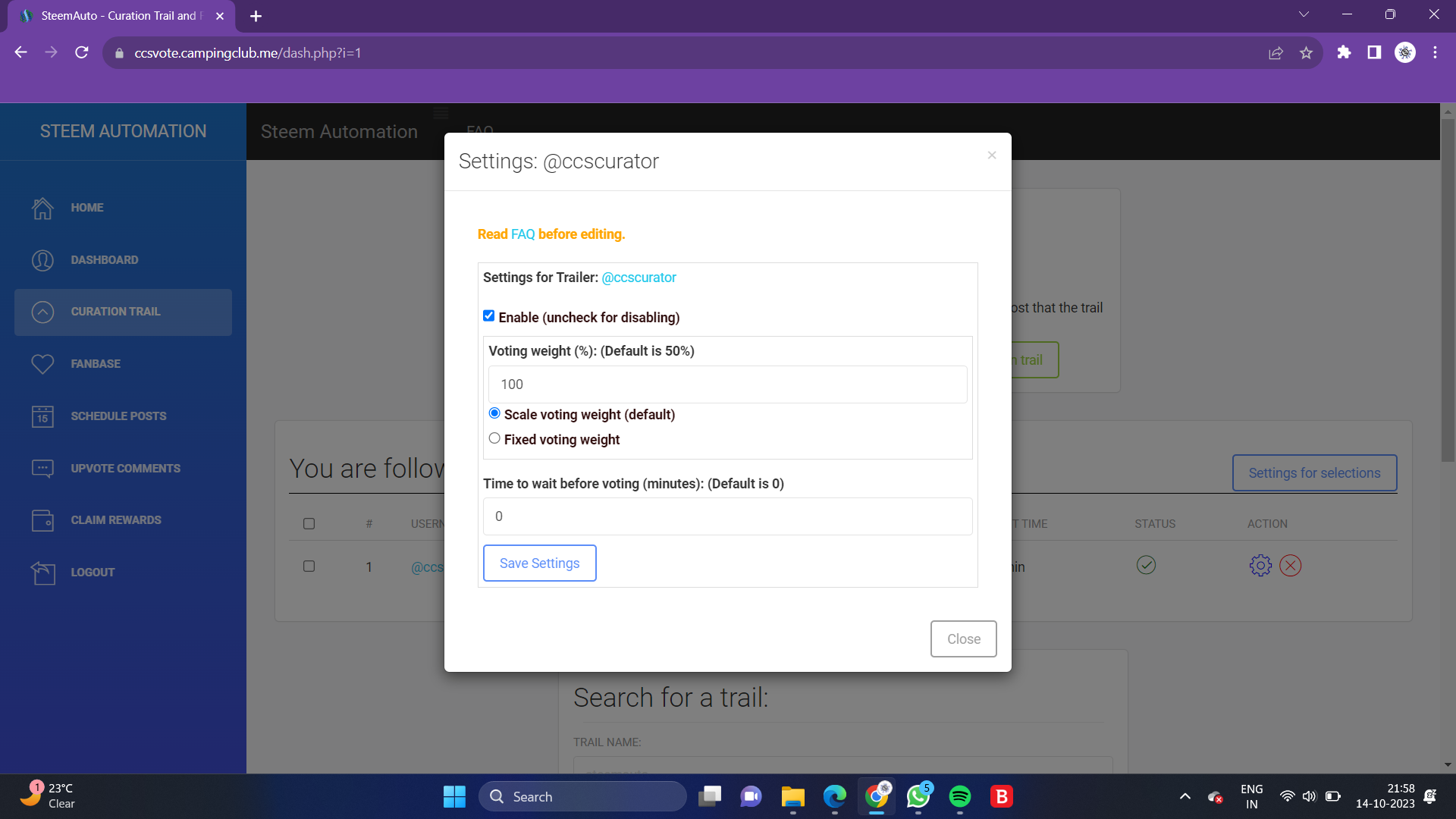Image resolution: width=1456 pixels, height=819 pixels.
Task: Click the Upvote Comments chat icon
Action: pos(42,469)
